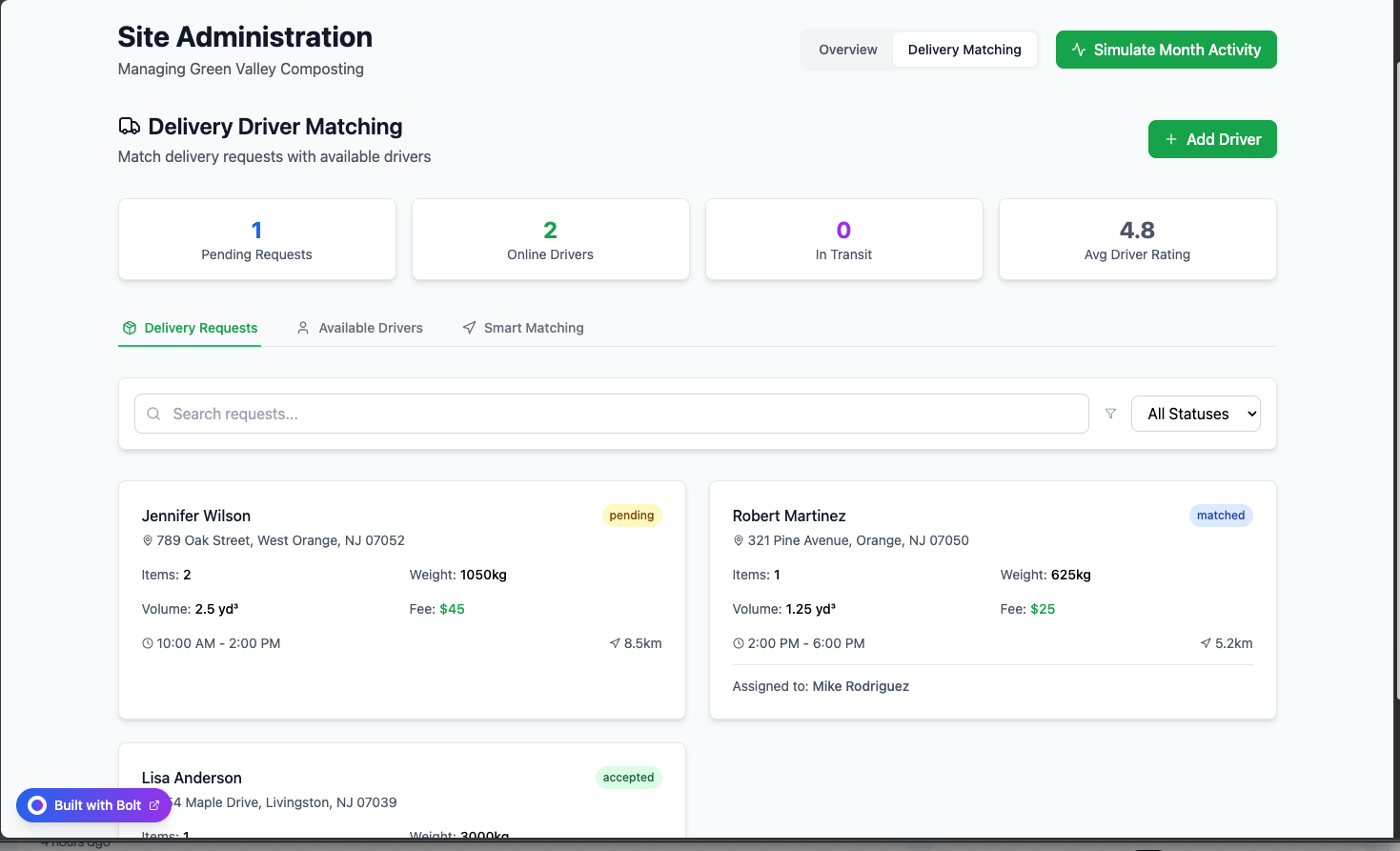
Task: Open the Delivery Requests tab
Action: [x=190, y=328]
